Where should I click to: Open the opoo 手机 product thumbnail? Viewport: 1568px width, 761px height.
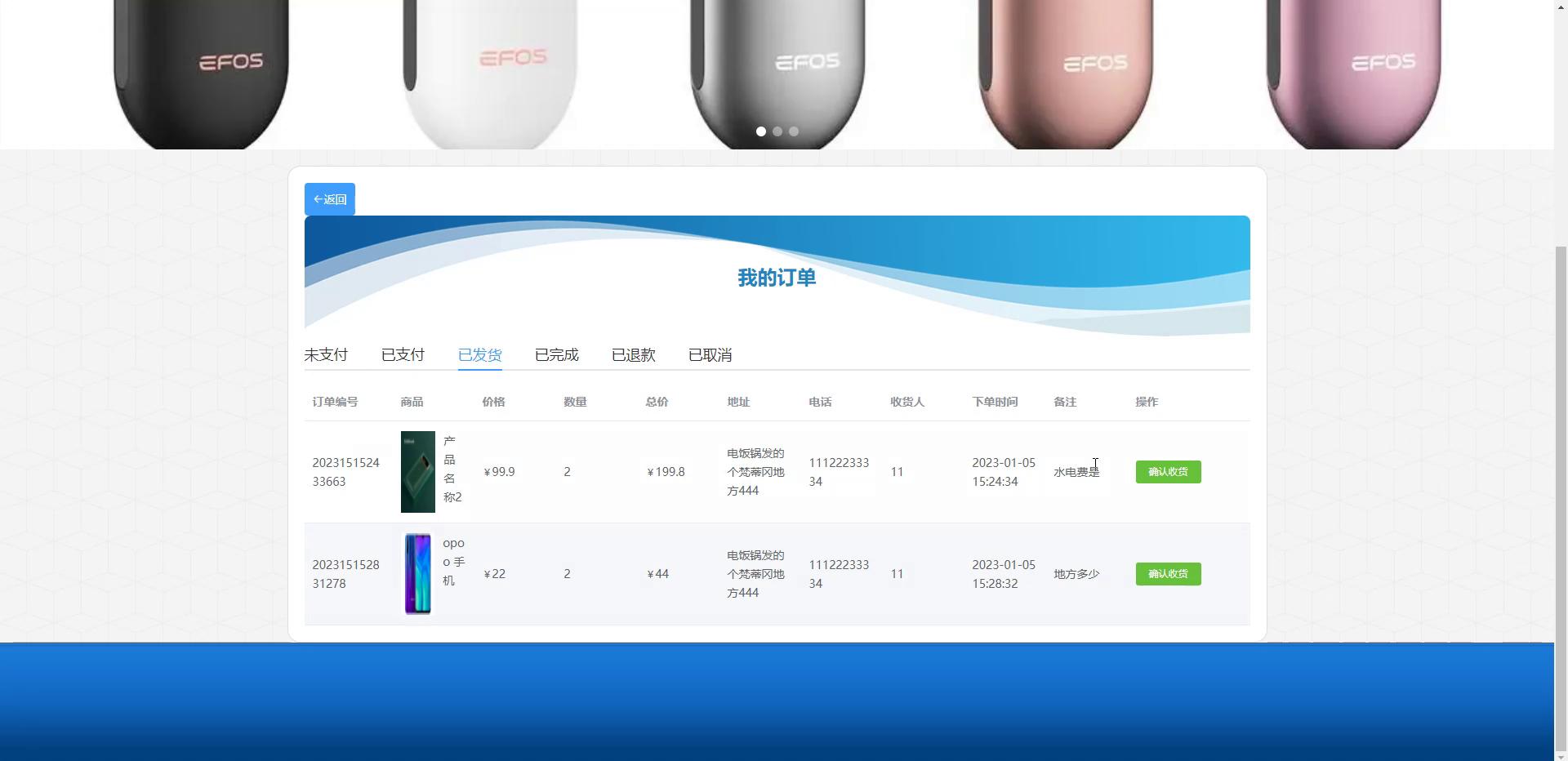[x=418, y=574]
